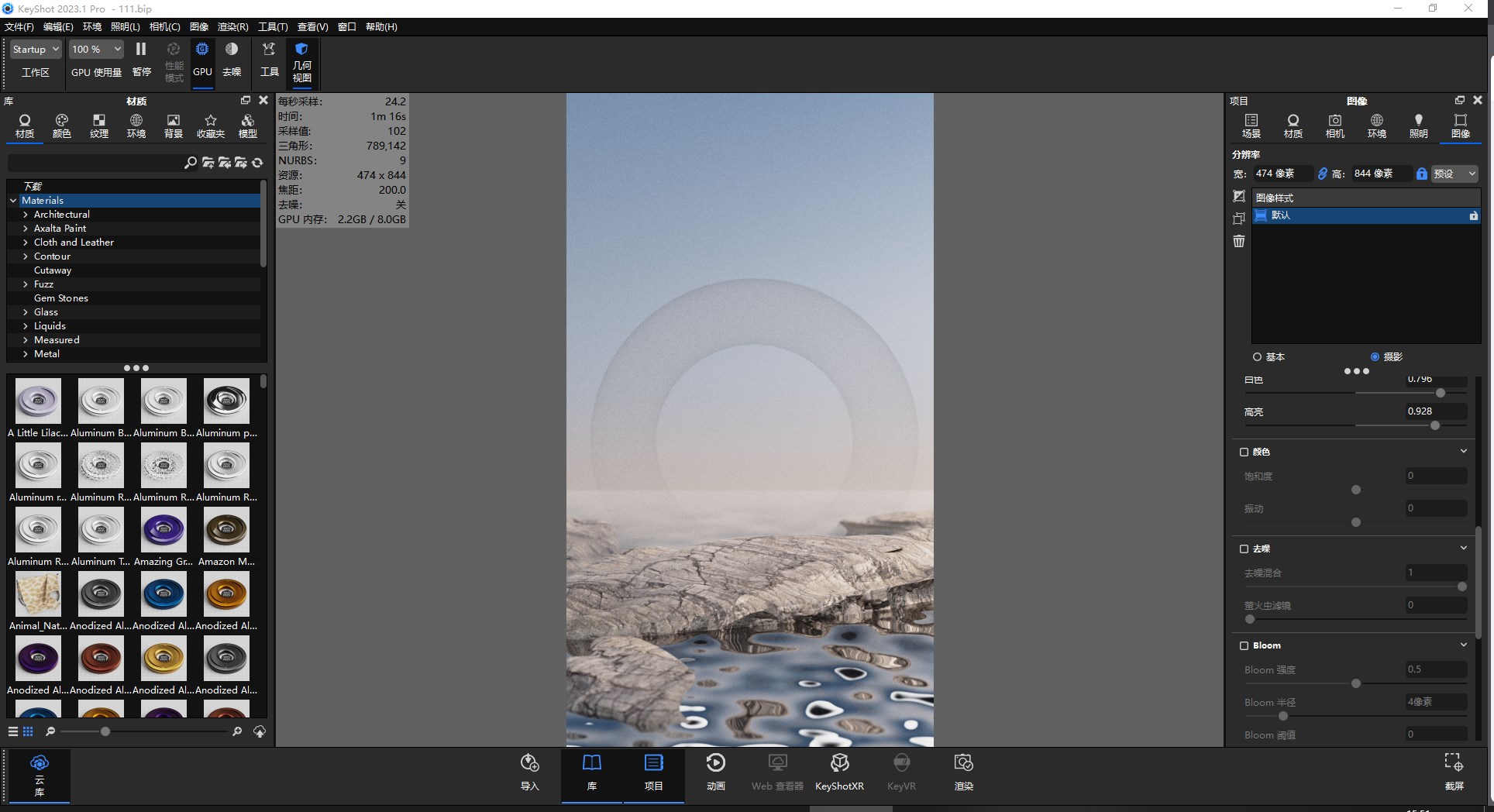Open library Favorites tab
The height and width of the screenshot is (812, 1494).
tap(211, 126)
